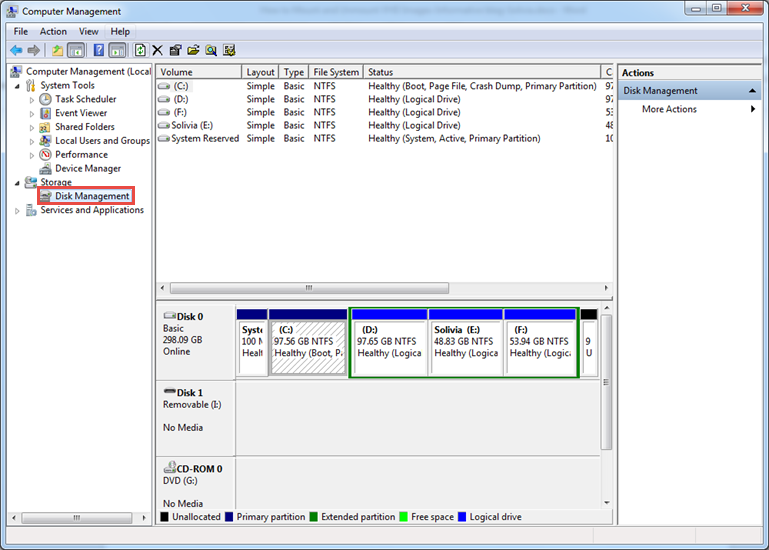The image size is (769, 550).
Task: Sort by the Type column header
Action: click(294, 72)
